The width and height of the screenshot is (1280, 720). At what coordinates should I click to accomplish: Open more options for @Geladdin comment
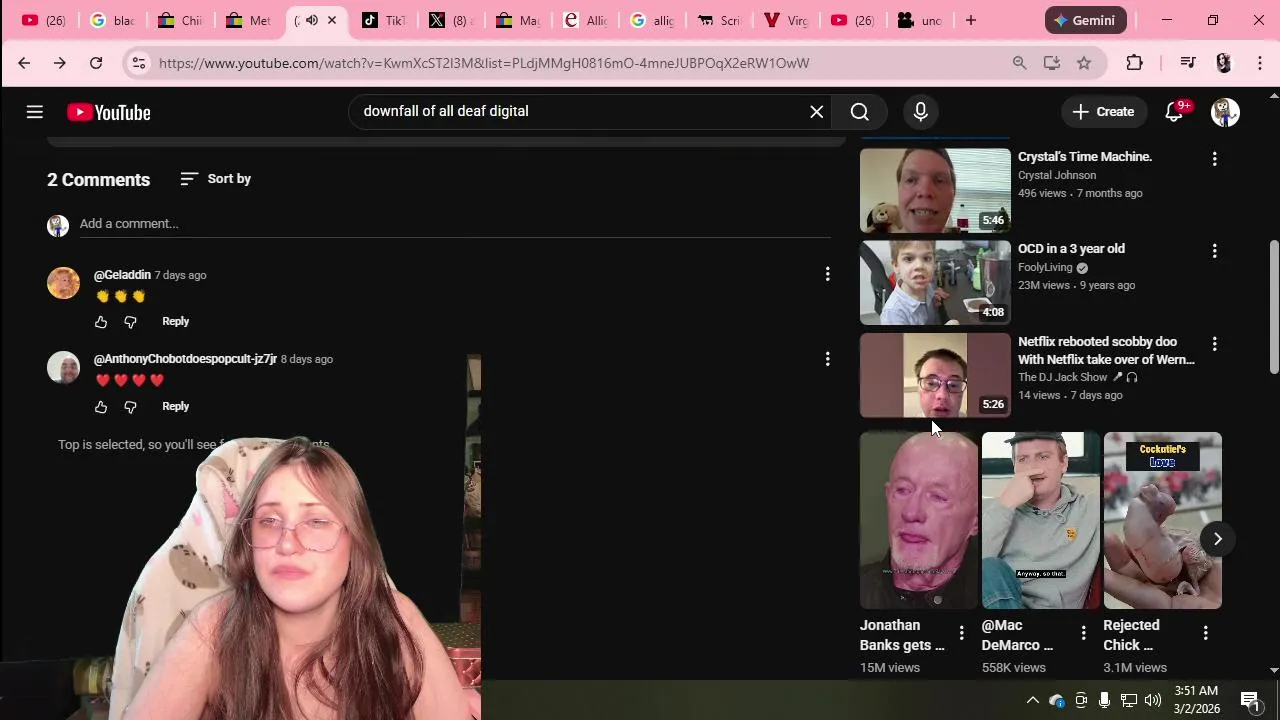[x=827, y=274]
